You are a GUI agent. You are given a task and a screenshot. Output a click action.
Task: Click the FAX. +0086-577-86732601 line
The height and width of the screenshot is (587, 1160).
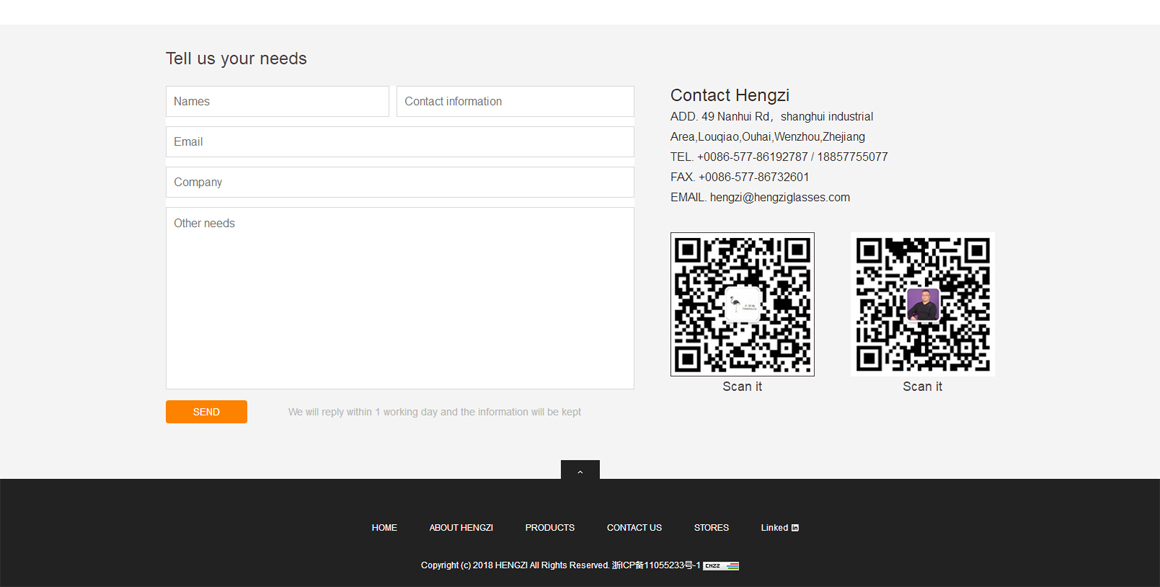click(x=740, y=177)
